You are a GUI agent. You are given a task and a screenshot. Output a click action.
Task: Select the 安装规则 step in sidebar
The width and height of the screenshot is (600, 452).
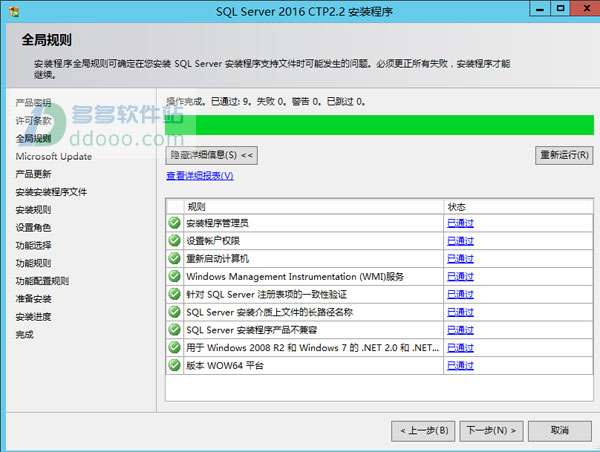(33, 210)
